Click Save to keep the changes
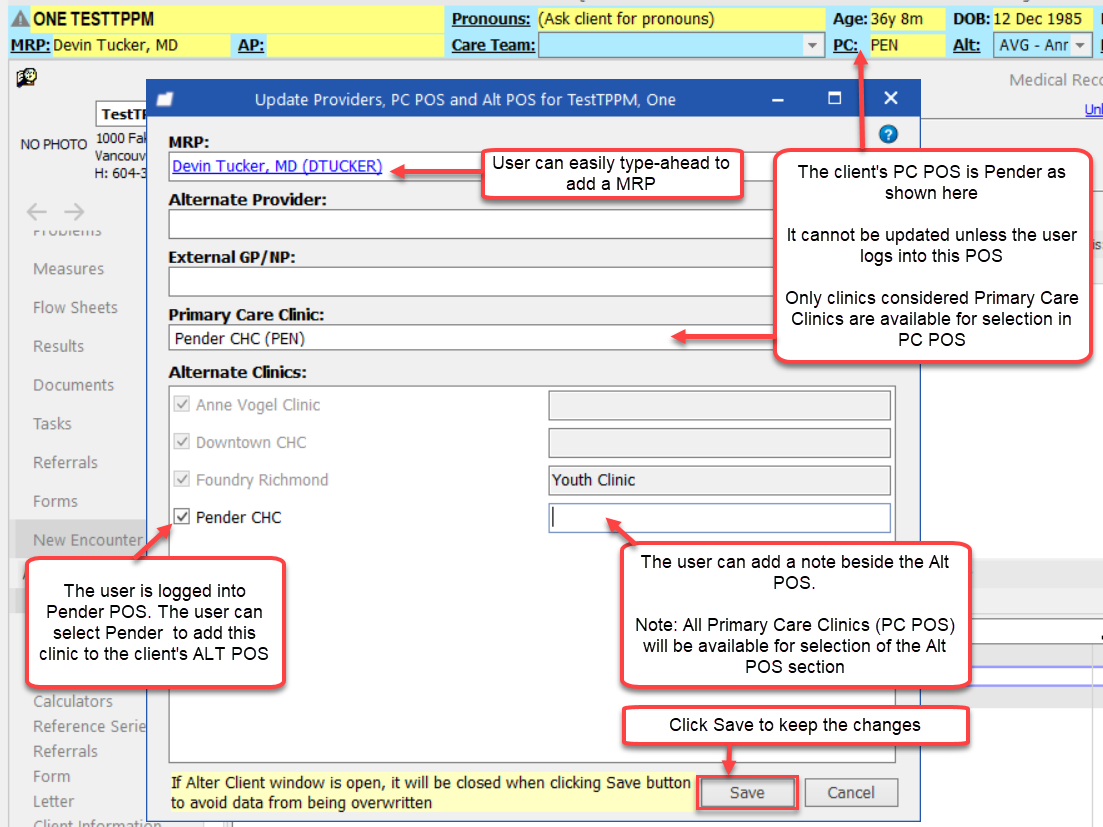Viewport: 1103px width, 827px height. 747,793
